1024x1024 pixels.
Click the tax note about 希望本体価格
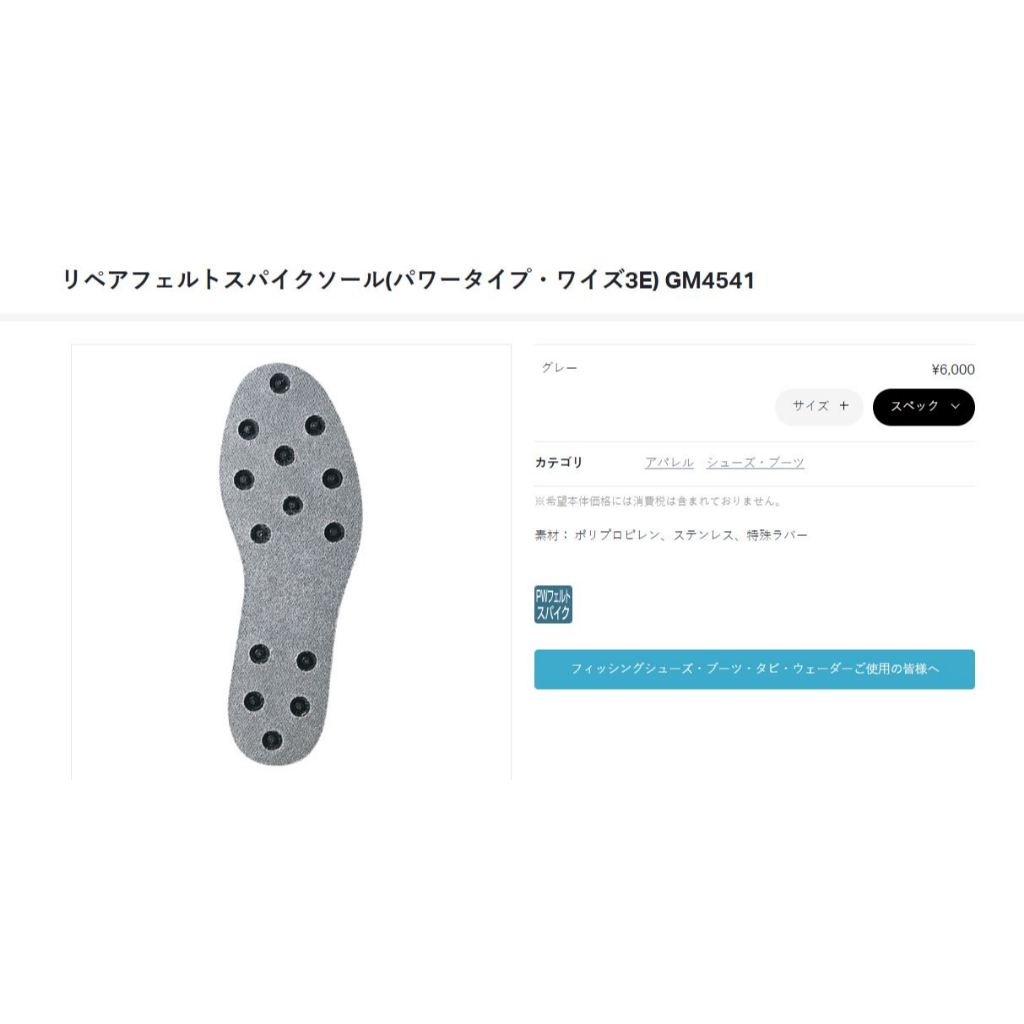coord(657,501)
